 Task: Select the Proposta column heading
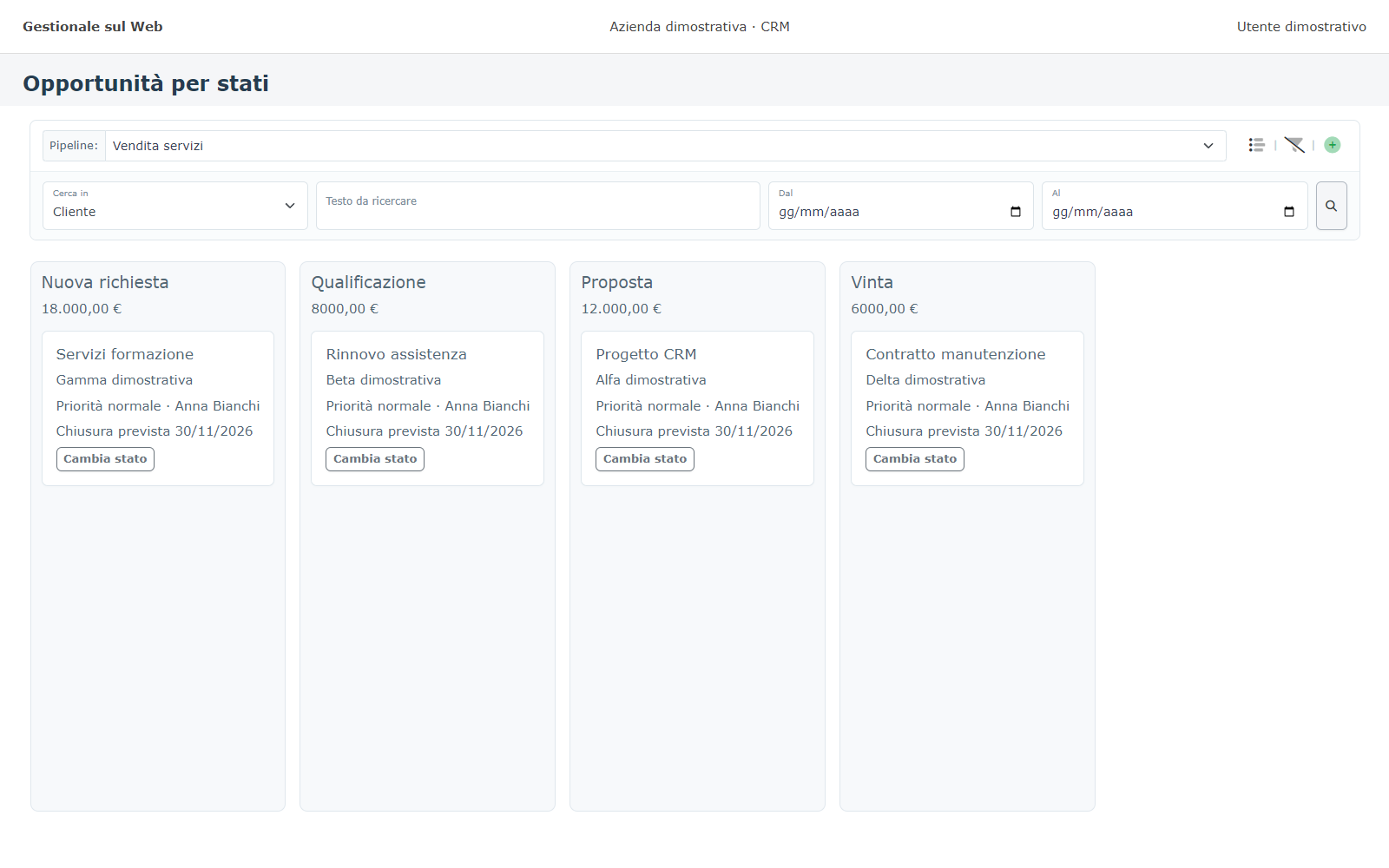pyautogui.click(x=617, y=282)
